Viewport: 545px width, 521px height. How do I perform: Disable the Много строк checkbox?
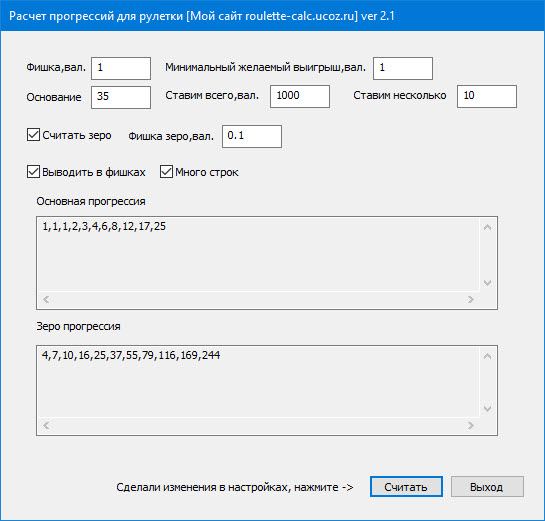pyautogui.click(x=166, y=172)
